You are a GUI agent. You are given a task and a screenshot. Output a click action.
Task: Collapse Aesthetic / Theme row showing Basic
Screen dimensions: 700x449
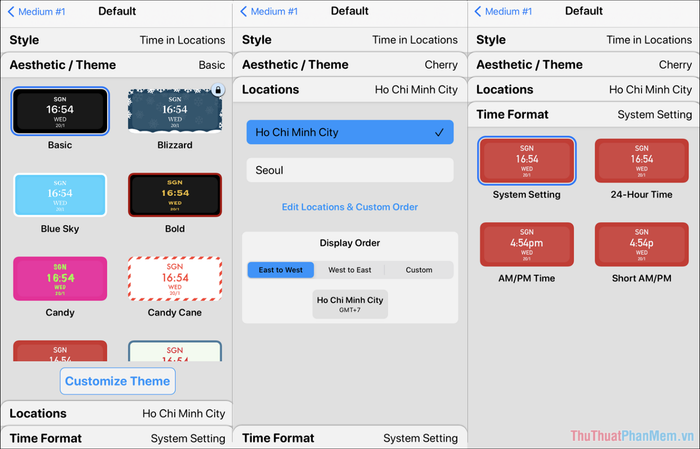click(117, 65)
